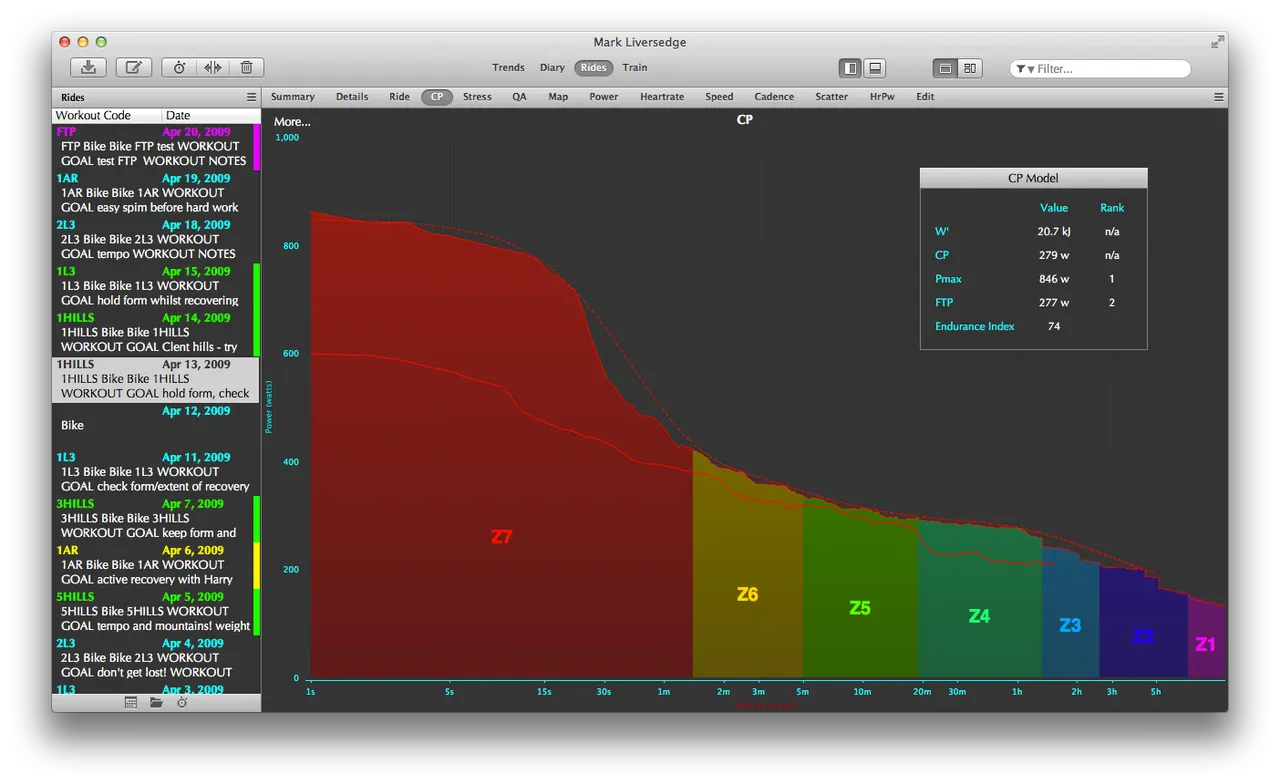Sort rides by Workout Code column
Viewport: 1280px width, 784px height.
point(107,116)
